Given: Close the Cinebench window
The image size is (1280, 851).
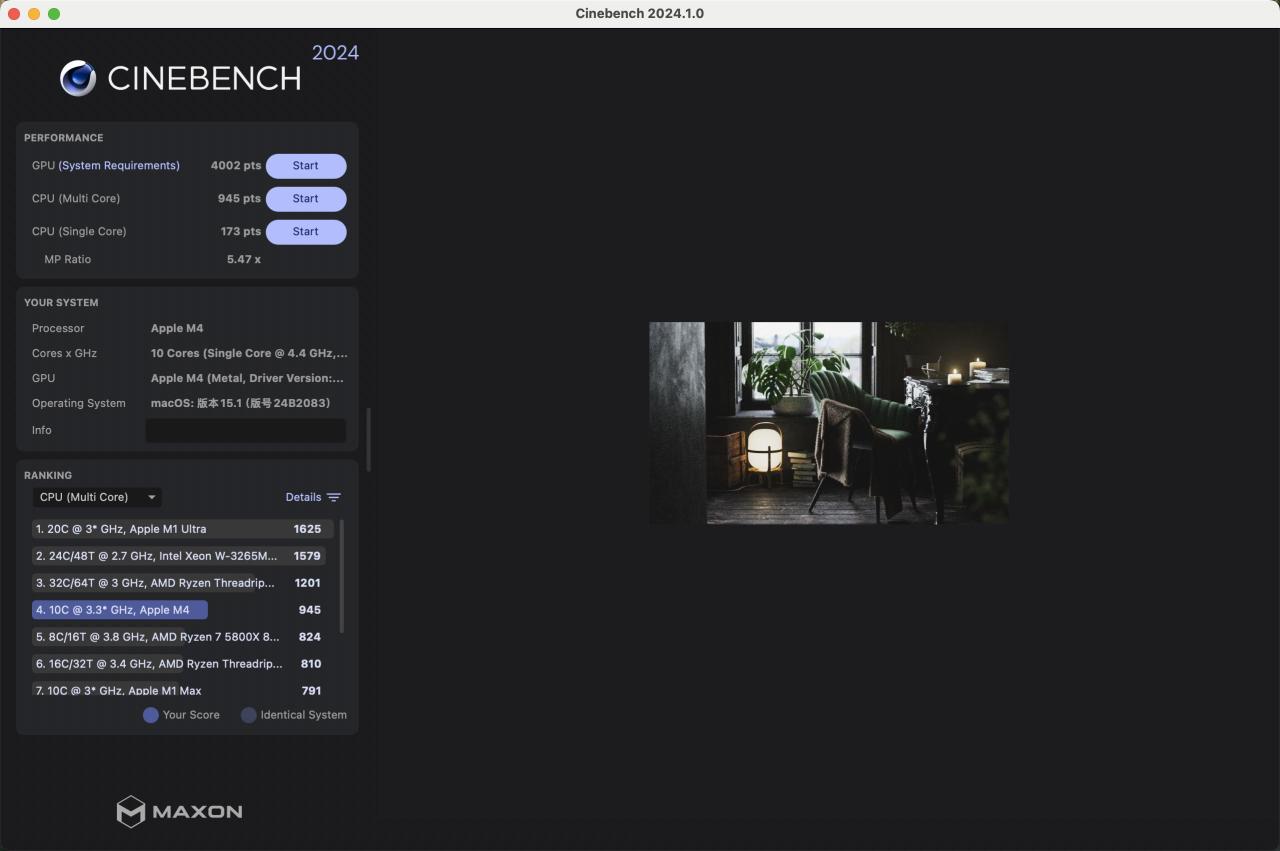Looking at the screenshot, I should pos(14,14).
